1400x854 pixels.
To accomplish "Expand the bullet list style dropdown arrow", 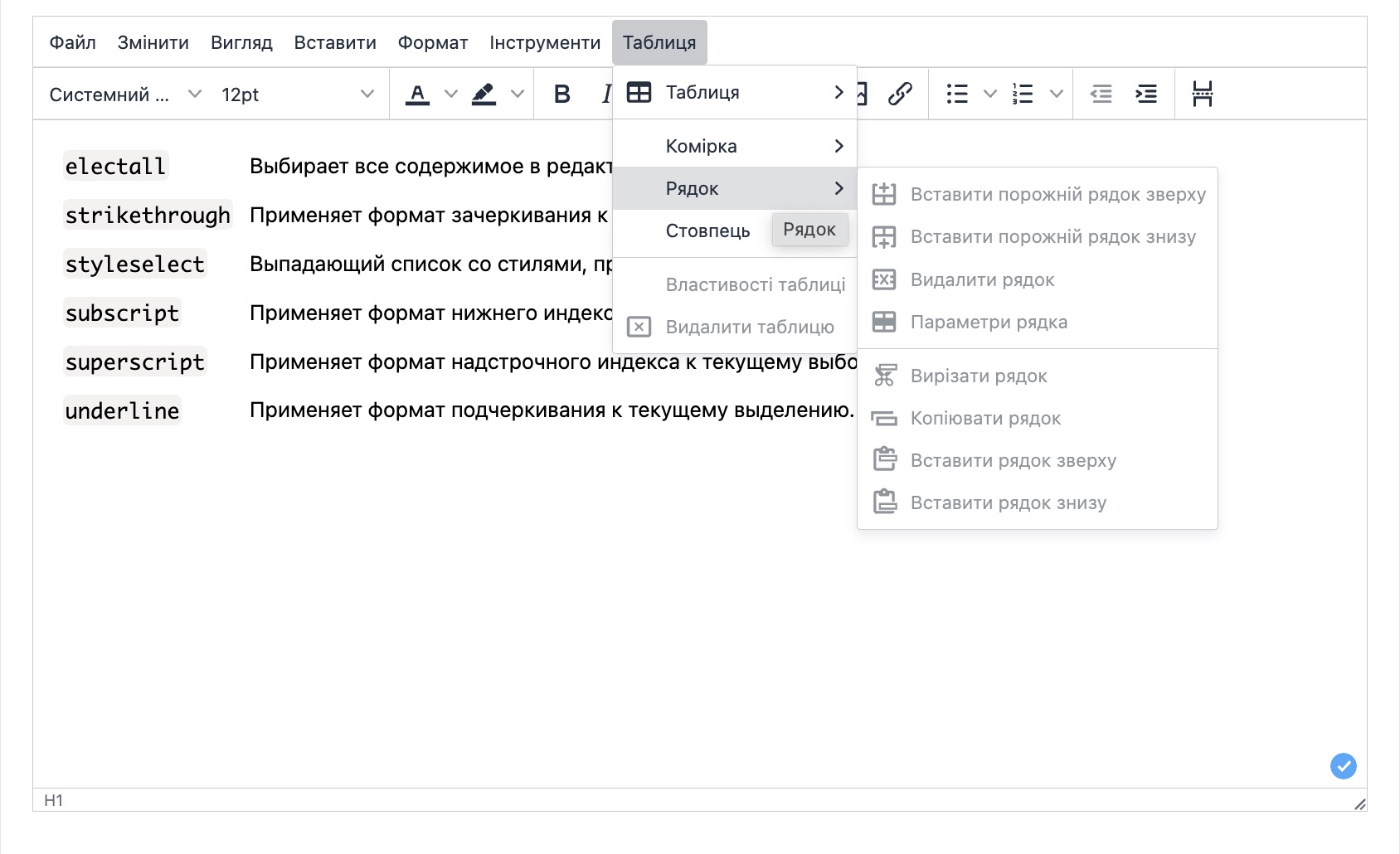I will 989,94.
